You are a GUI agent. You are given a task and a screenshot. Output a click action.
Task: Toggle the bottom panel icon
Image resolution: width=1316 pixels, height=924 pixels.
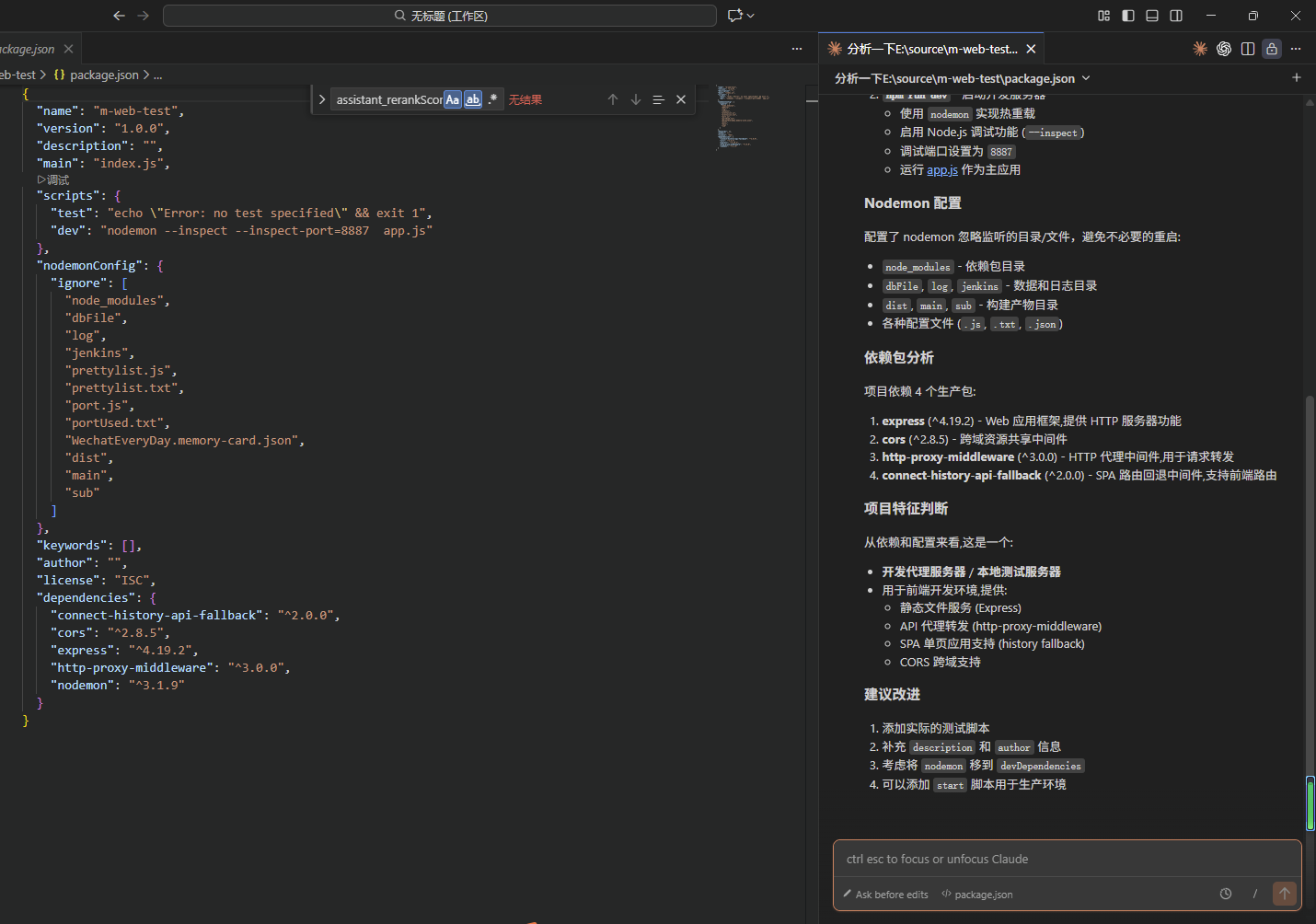(1152, 15)
